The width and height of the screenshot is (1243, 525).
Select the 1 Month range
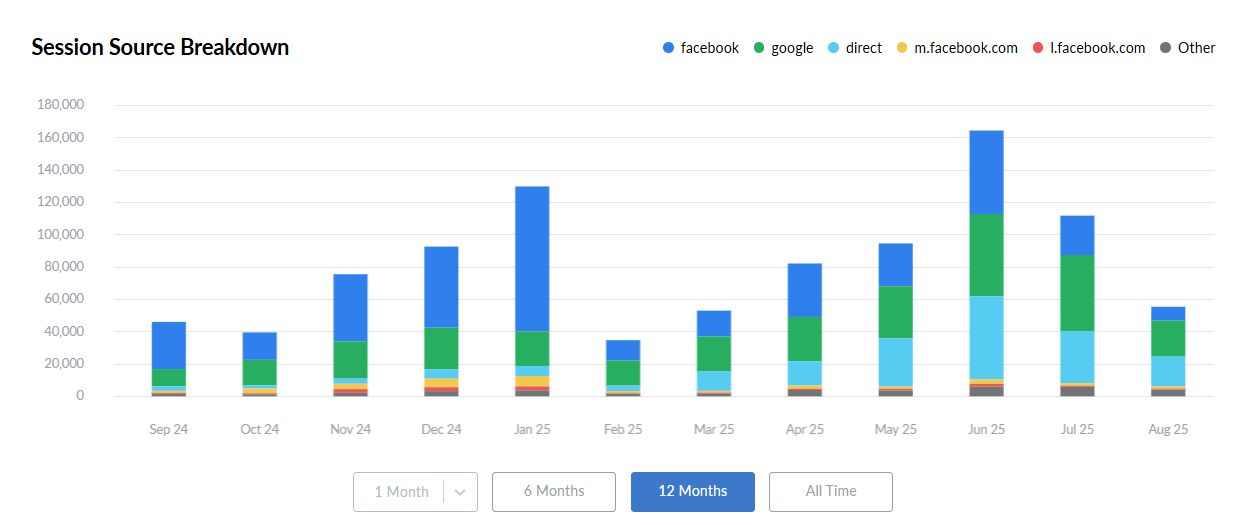400,492
